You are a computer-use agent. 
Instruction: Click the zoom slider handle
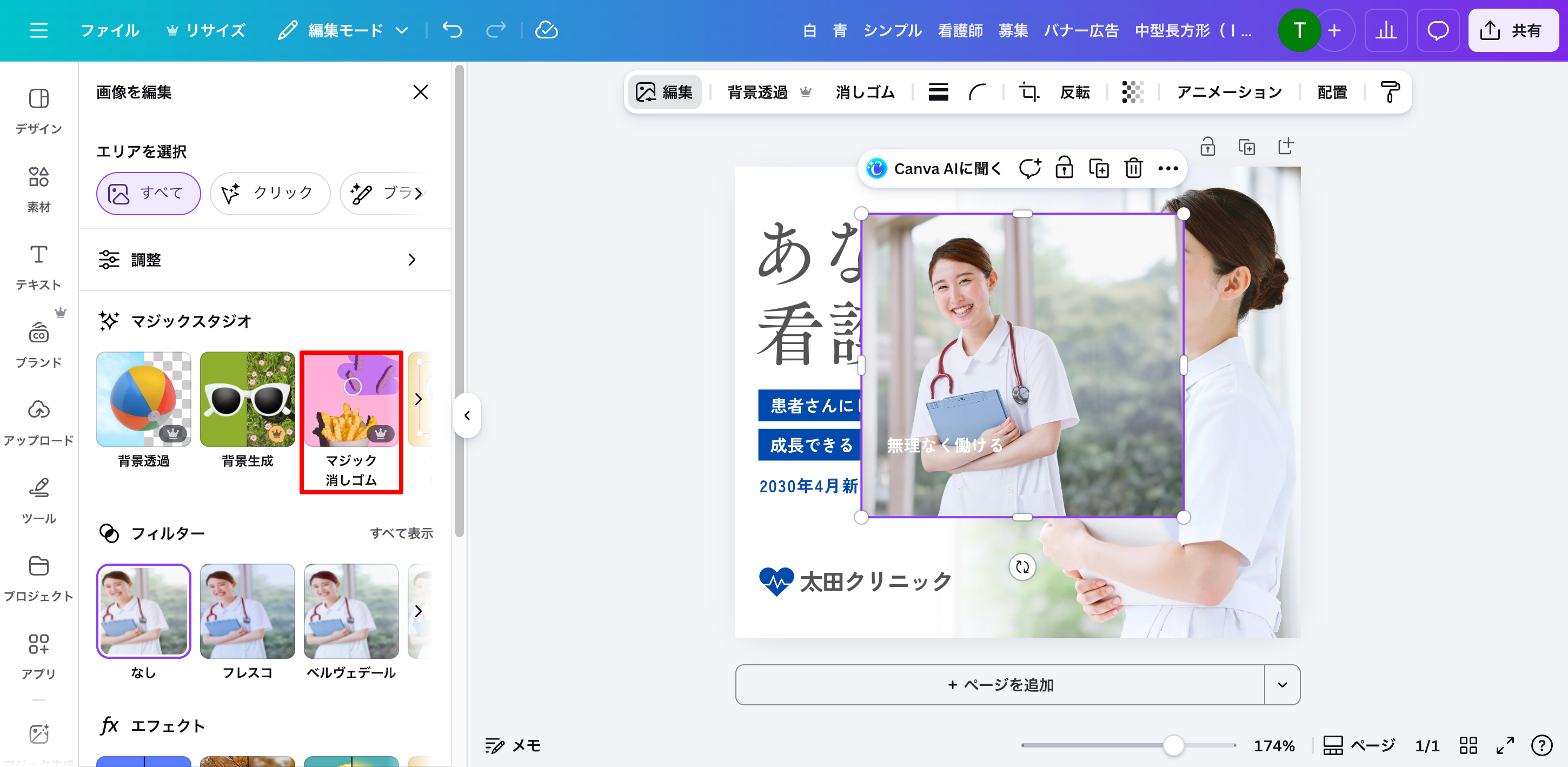coord(1173,745)
